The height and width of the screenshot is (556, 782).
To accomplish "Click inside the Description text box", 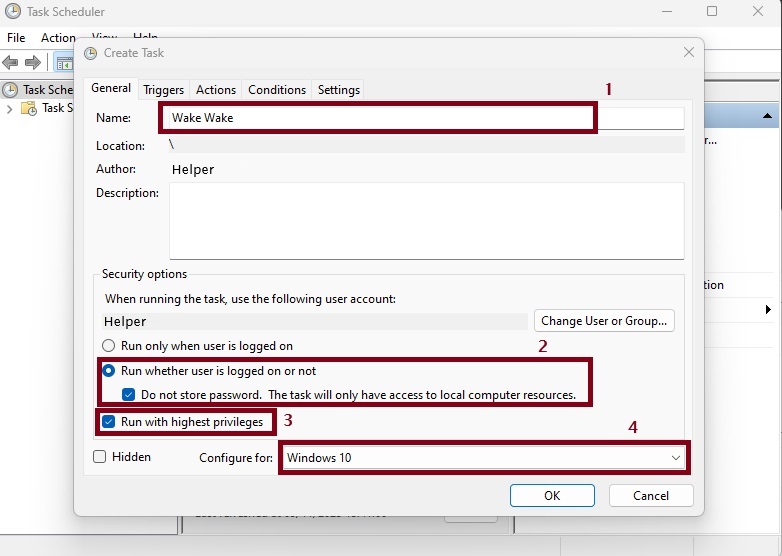I will pos(427,221).
